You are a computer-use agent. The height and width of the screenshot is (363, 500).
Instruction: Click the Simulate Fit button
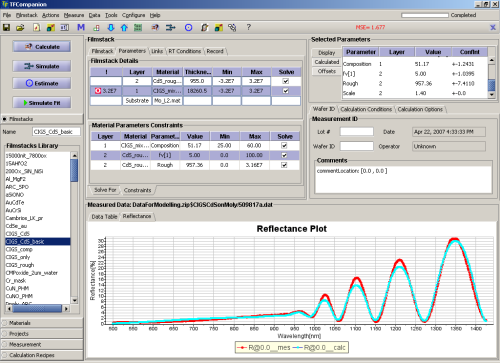point(42,103)
